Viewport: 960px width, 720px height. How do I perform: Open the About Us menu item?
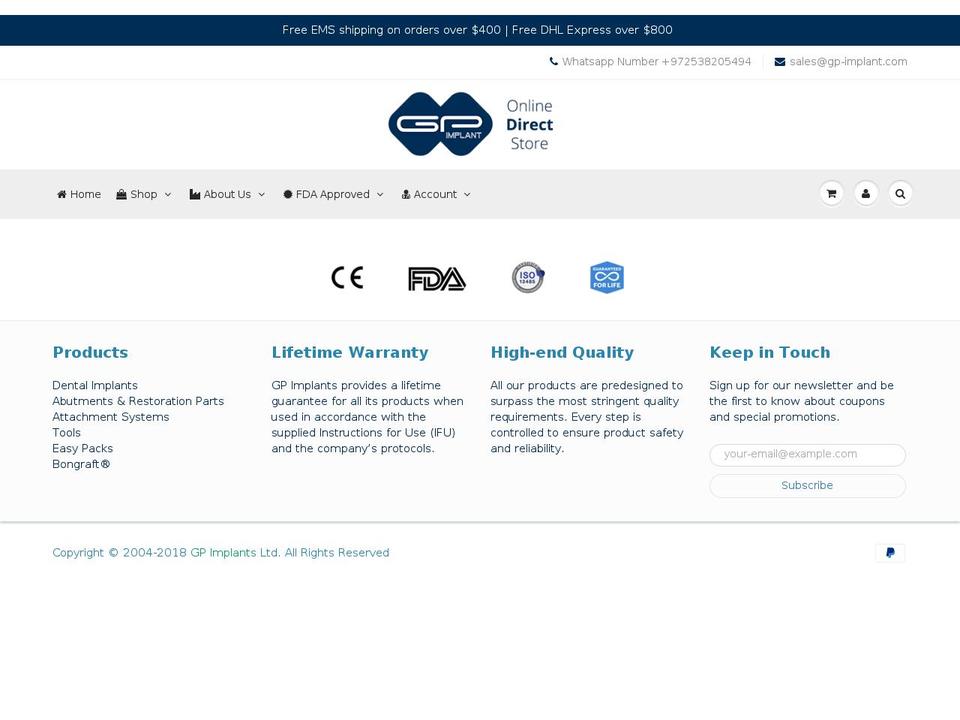[227, 194]
